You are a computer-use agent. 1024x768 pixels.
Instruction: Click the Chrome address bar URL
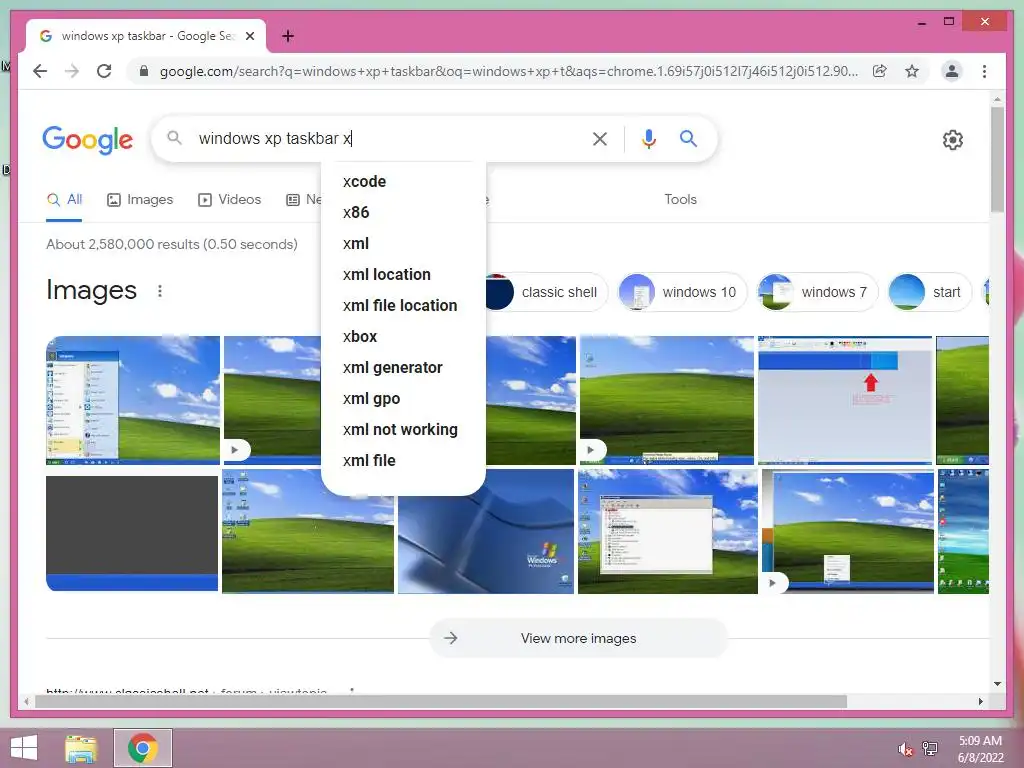[508, 71]
